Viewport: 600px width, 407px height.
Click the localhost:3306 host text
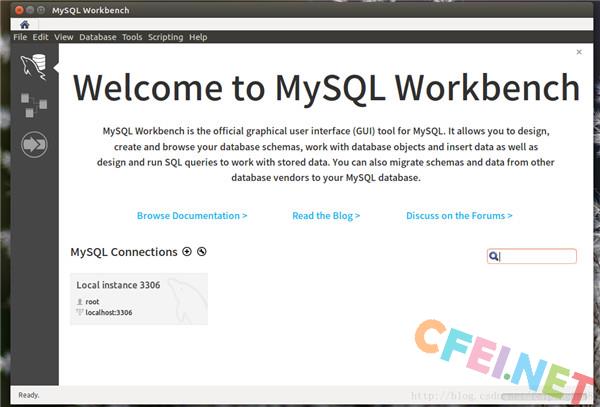[109, 313]
